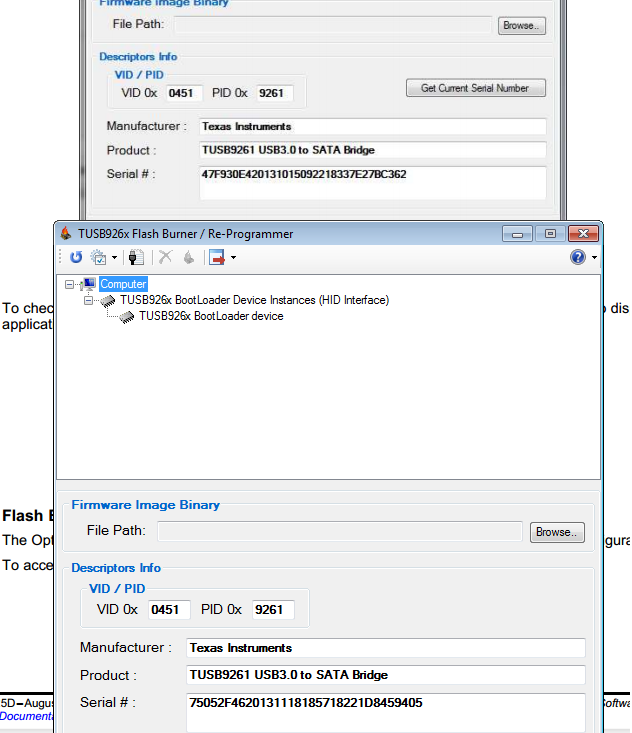Click chip icon beside BootLoader Device Instances
The height and width of the screenshot is (733, 632).
click(x=108, y=301)
